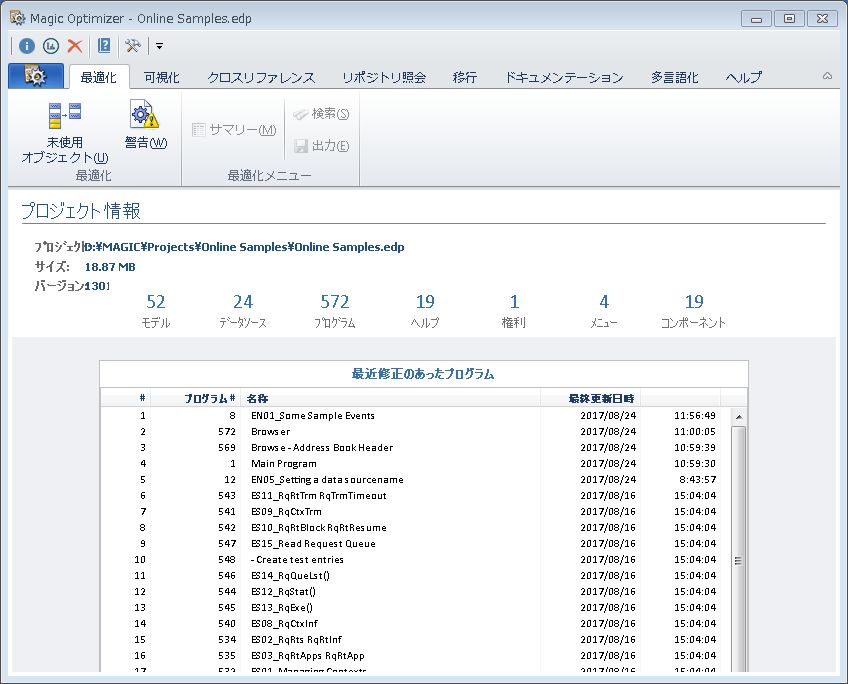848x684 pixels.
Task: Select the ドキュメンテーション tab
Action: click(564, 77)
